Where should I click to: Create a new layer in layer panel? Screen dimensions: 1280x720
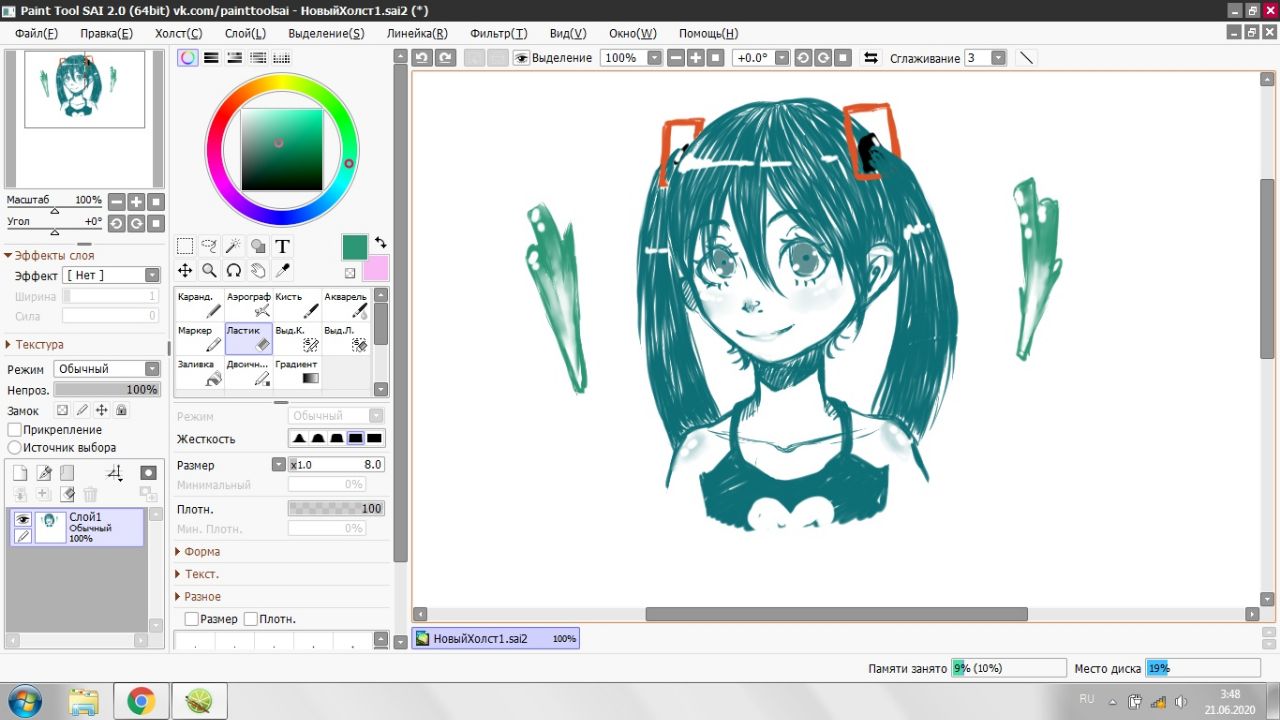20,473
